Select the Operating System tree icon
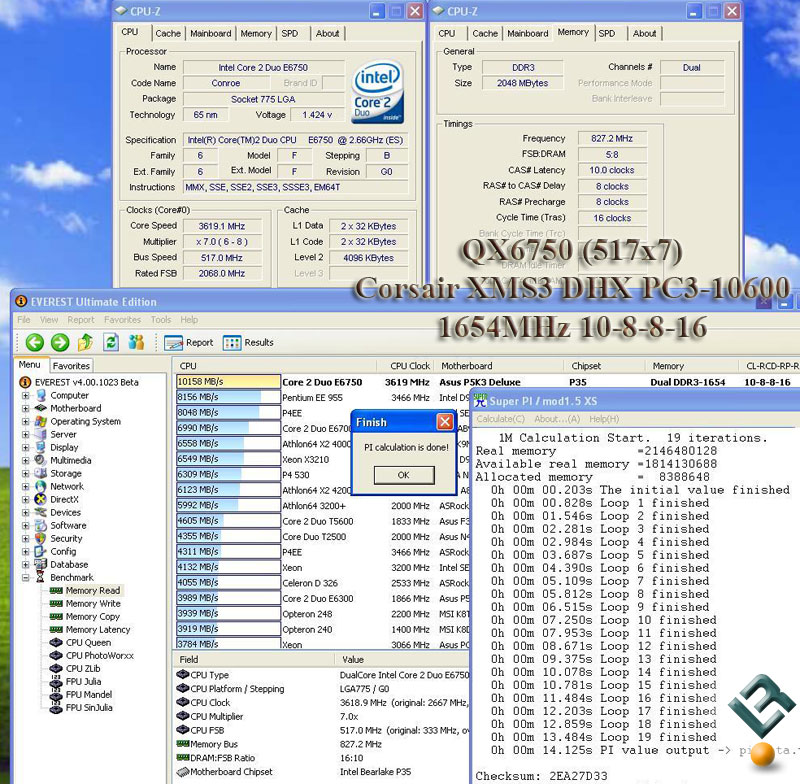This screenshot has width=800, height=784. [41, 421]
